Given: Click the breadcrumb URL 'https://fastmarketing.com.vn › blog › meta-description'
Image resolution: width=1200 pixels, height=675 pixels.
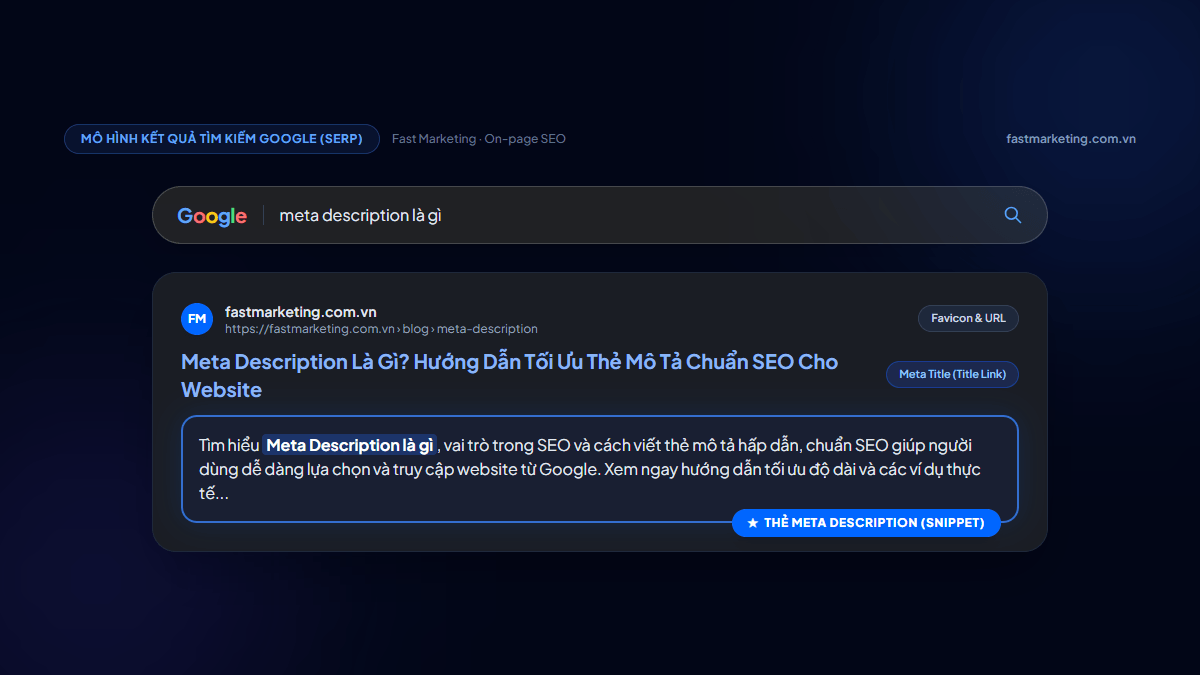Looking at the screenshot, I should (x=381, y=329).
